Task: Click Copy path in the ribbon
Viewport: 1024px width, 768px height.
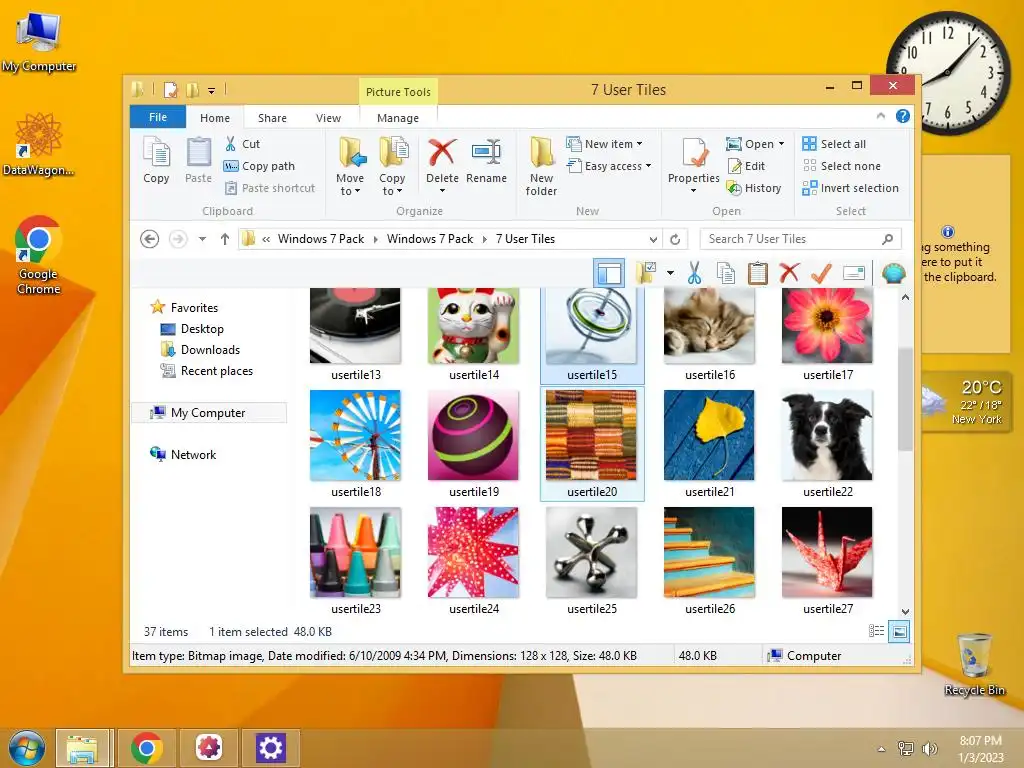Action: point(259,166)
